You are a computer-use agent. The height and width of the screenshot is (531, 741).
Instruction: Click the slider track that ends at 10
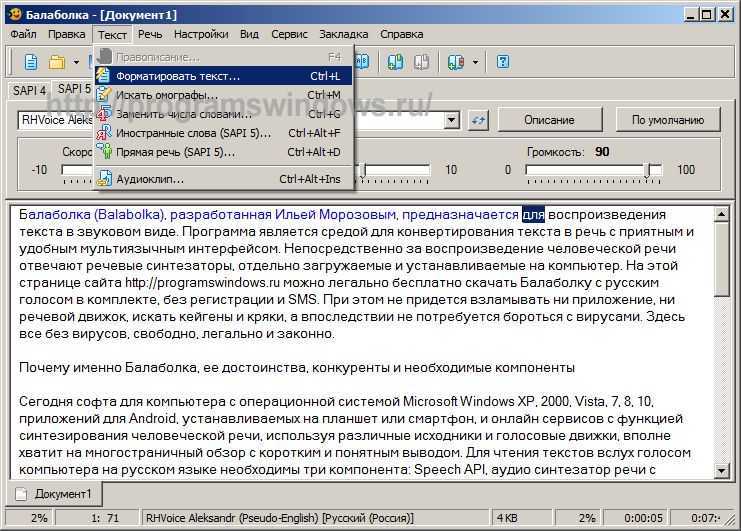coord(394,169)
